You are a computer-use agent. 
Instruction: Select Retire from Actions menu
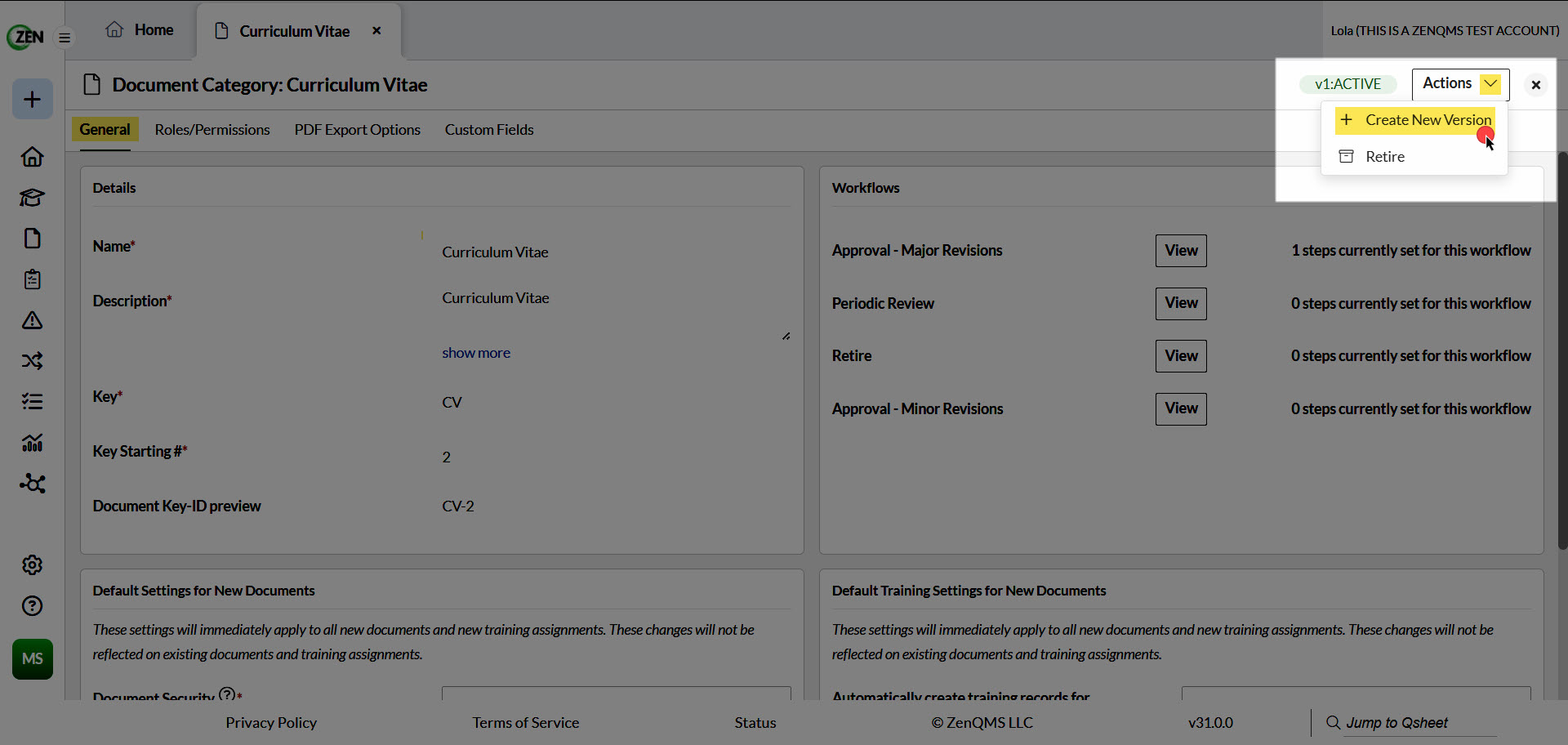pos(1373,157)
